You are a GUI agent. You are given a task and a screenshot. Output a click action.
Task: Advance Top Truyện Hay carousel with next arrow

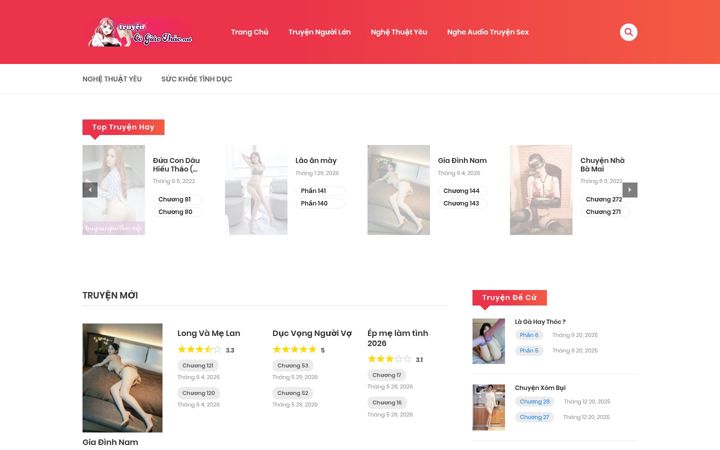pos(630,190)
